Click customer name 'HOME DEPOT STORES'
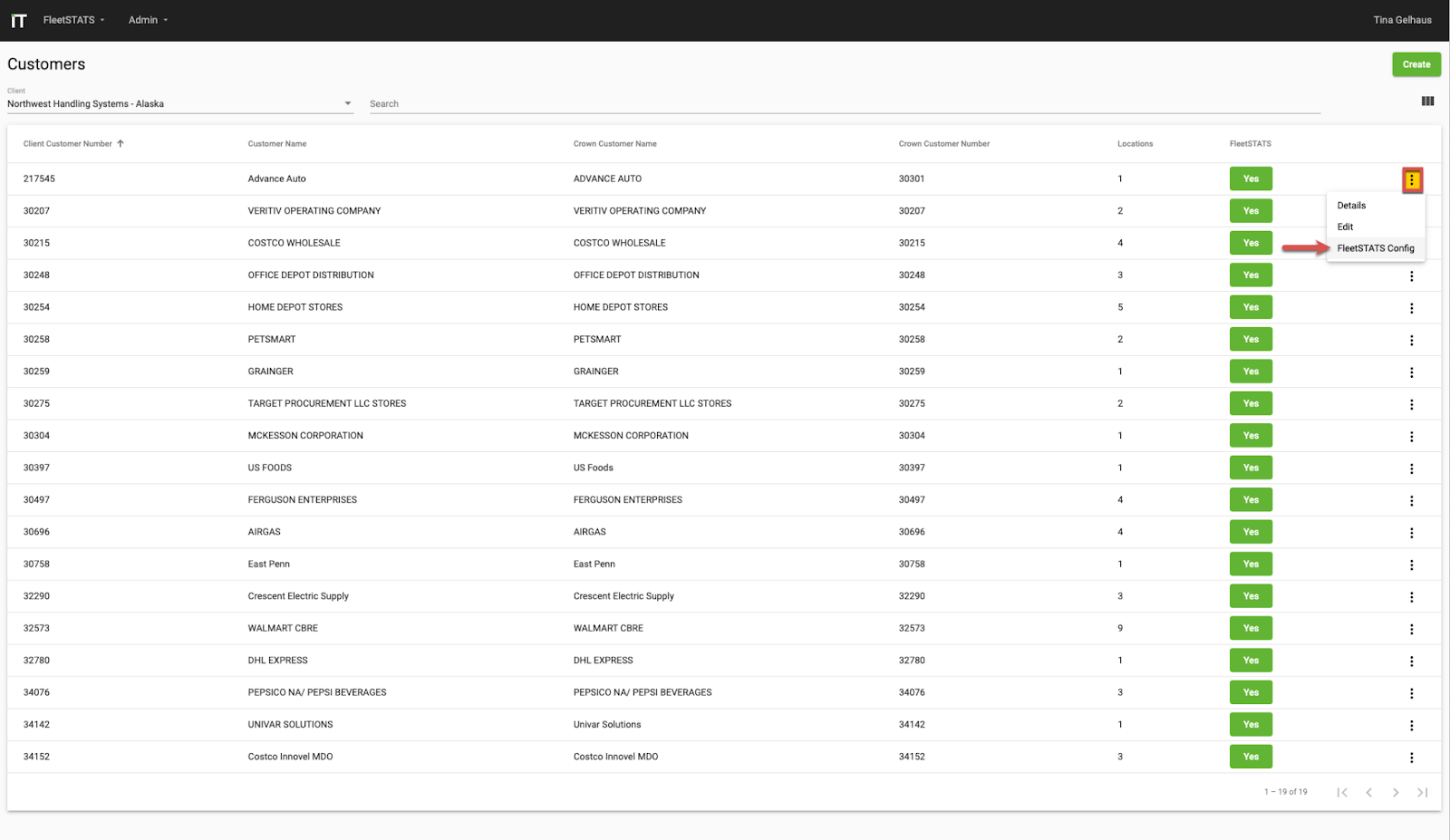The height and width of the screenshot is (840, 1450). coord(295,307)
